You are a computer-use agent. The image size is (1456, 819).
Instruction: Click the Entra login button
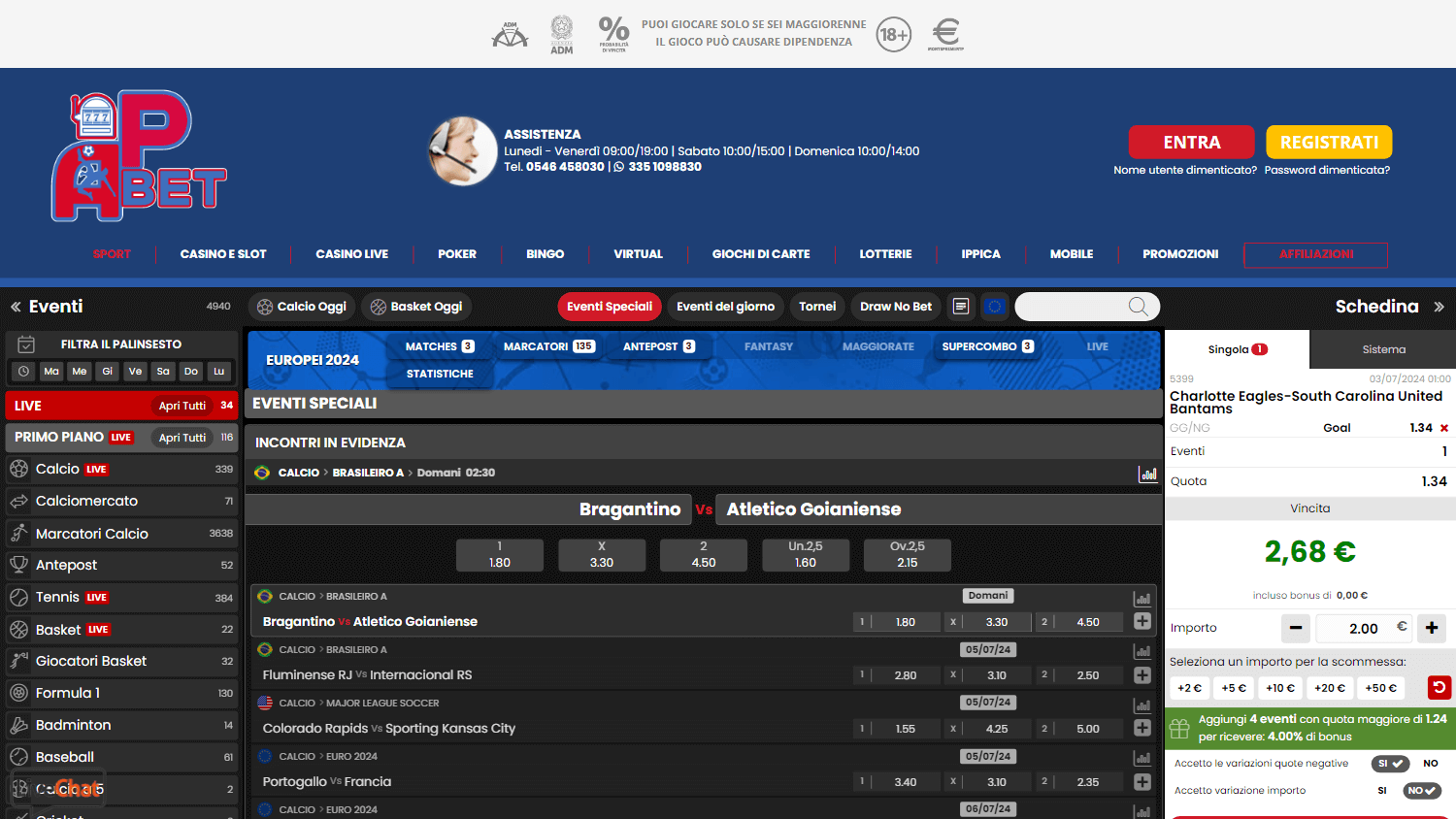(1191, 142)
